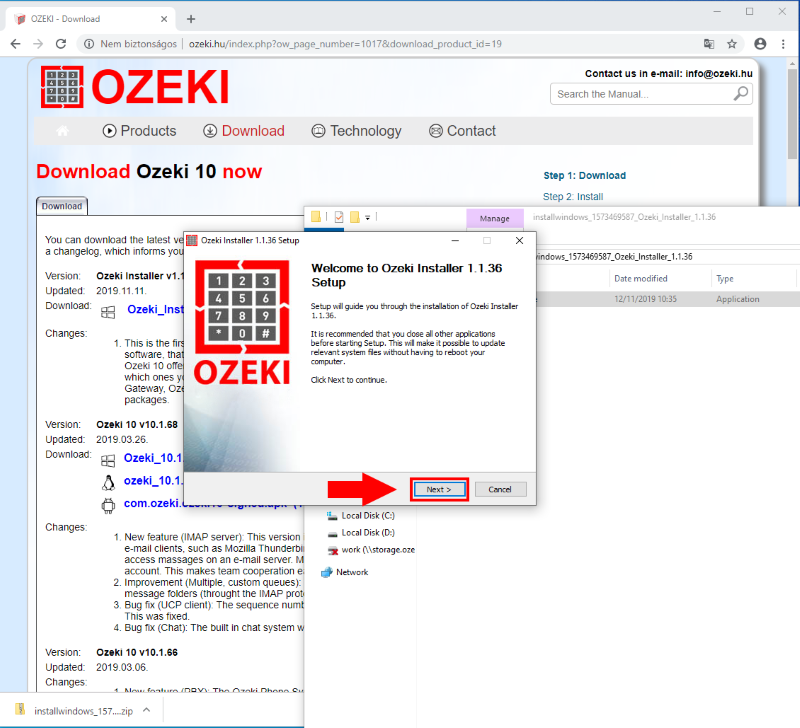This screenshot has width=800, height=728.
Task: Sort files by the Type column
Action: 725,279
